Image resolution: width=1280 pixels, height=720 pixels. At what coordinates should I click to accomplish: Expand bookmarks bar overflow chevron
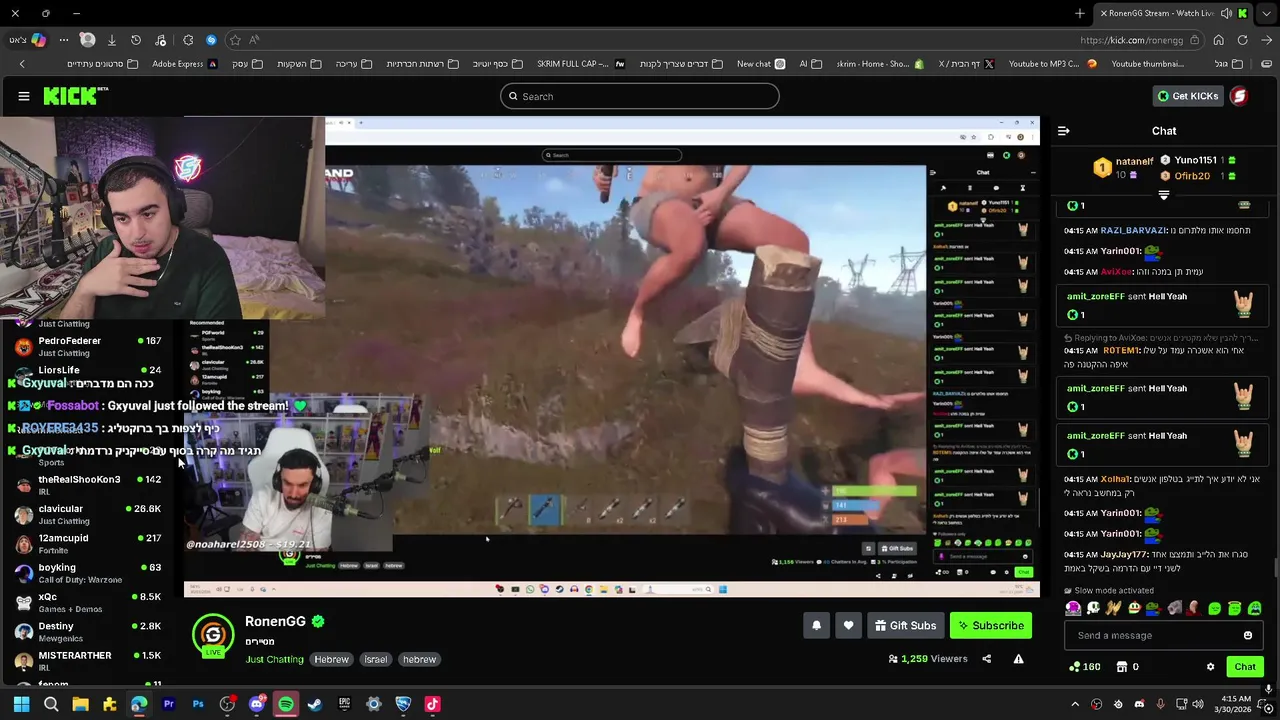point(22,64)
